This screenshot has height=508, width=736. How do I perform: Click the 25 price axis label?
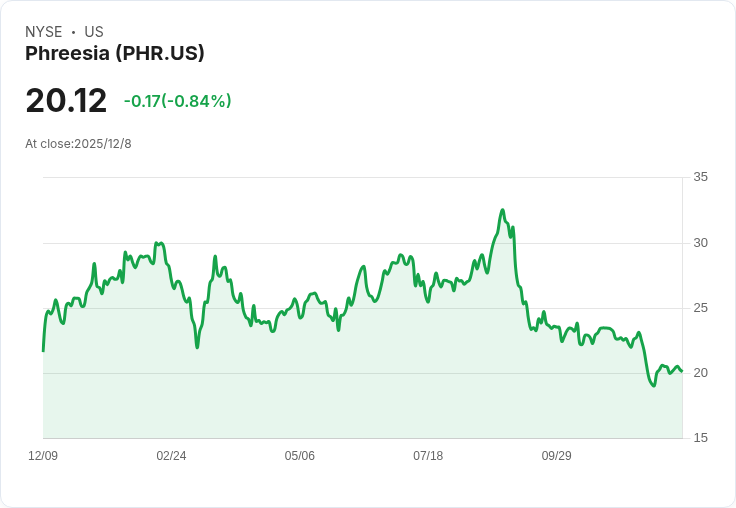(x=700, y=308)
